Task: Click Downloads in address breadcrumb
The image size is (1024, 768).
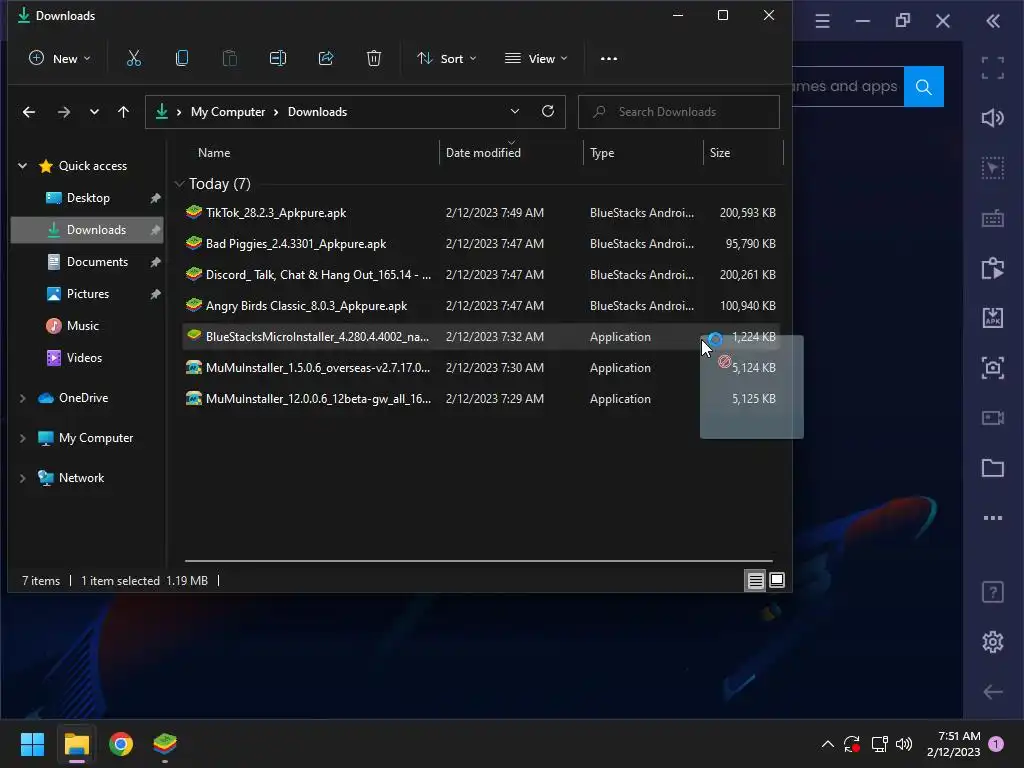Action: click(317, 112)
